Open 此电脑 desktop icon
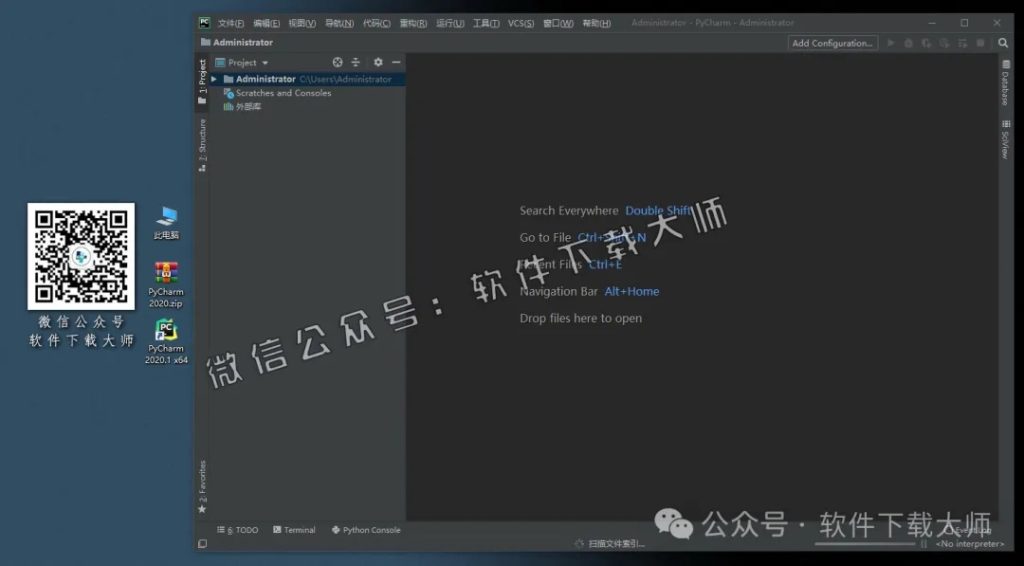Screen dimensions: 1024x566 click(x=166, y=223)
